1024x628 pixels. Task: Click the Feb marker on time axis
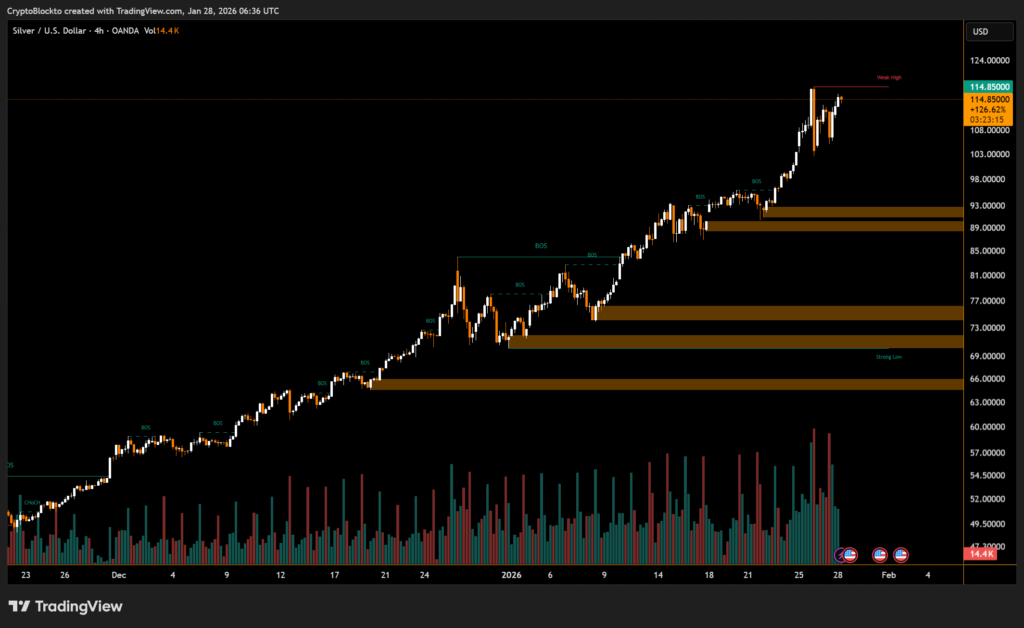[888, 576]
